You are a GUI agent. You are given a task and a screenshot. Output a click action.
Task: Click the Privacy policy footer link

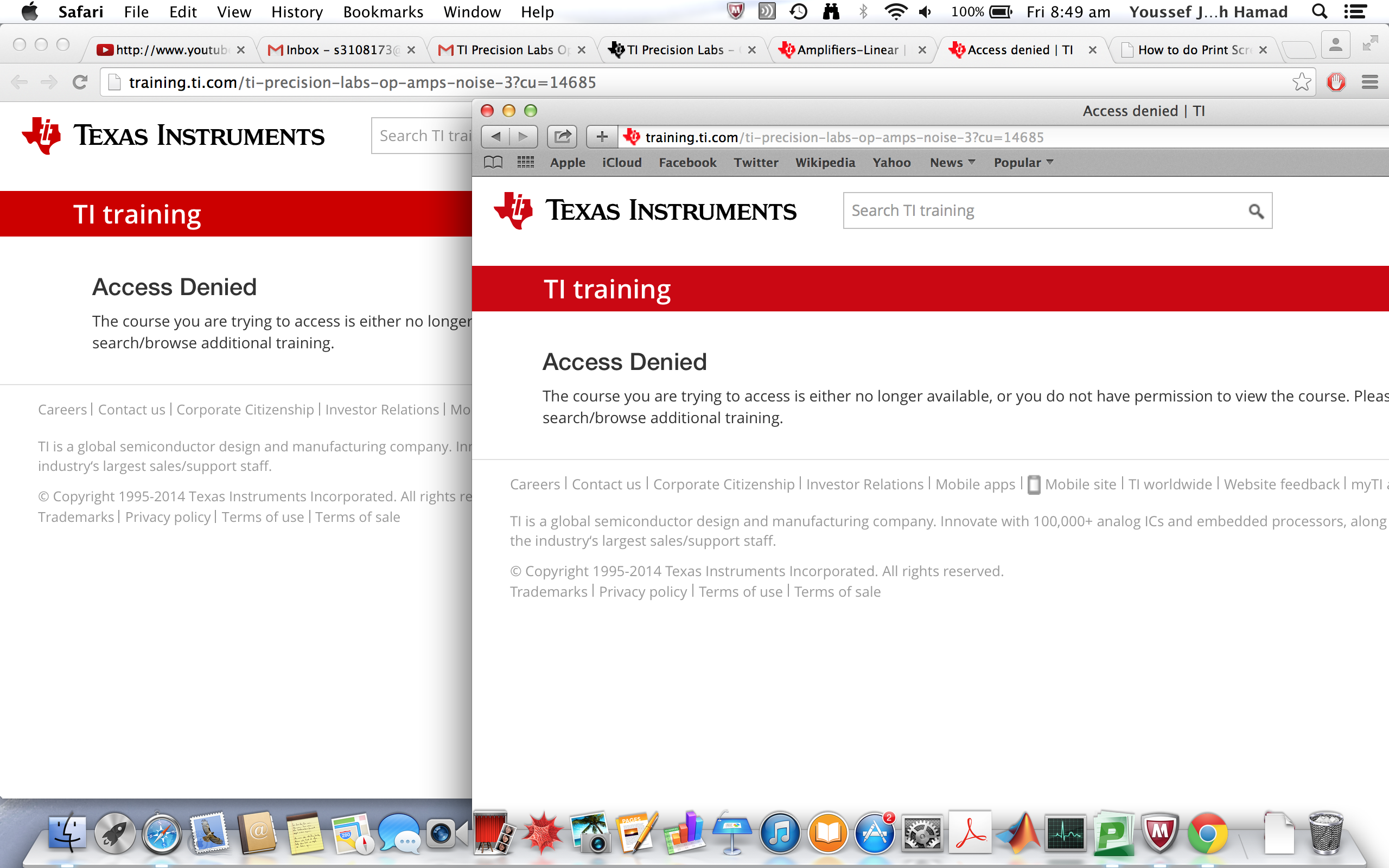click(x=642, y=592)
